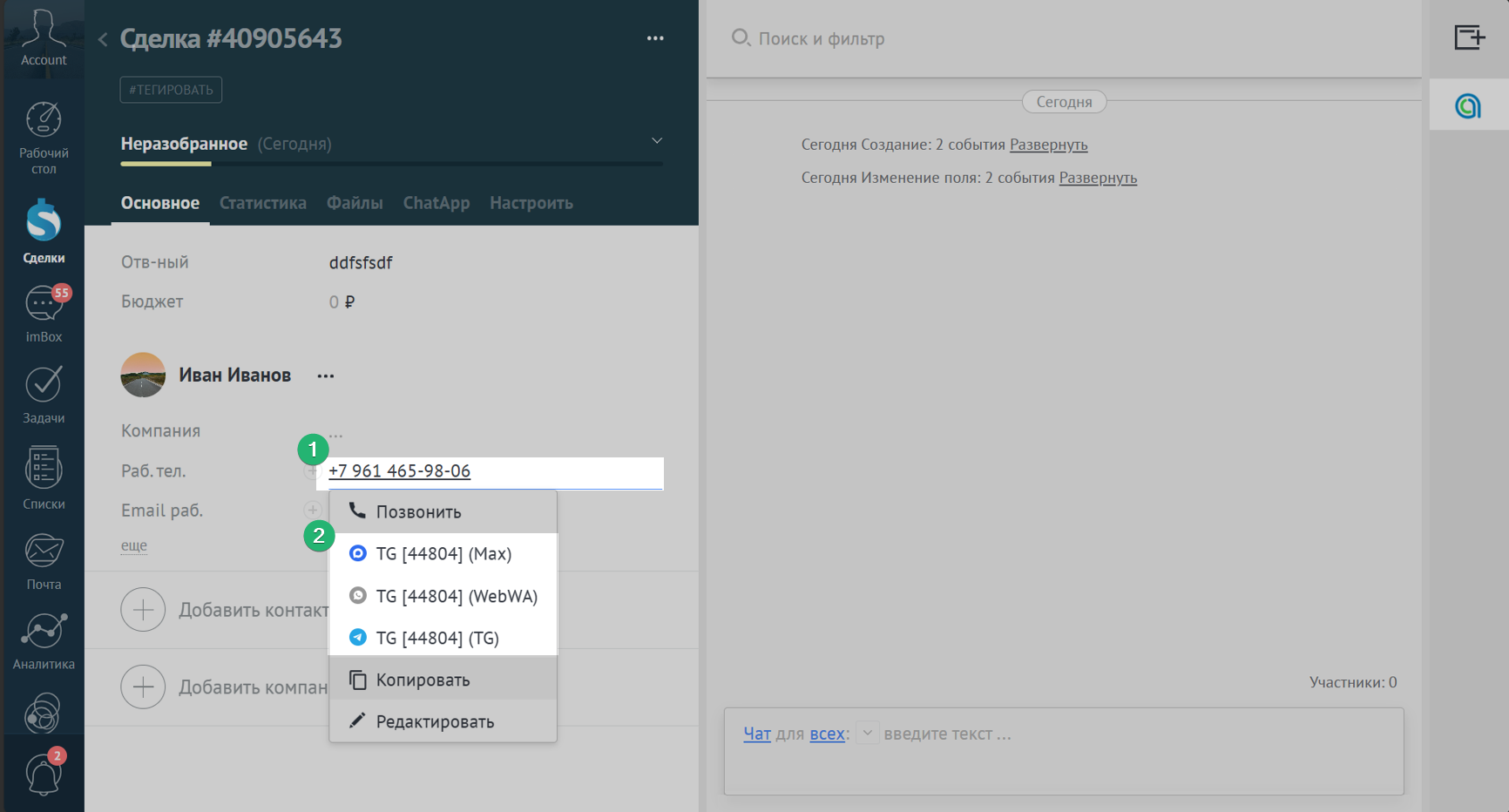Open the Рабочий стол dashboard icon
This screenshot has height=812, width=1509.
44,137
